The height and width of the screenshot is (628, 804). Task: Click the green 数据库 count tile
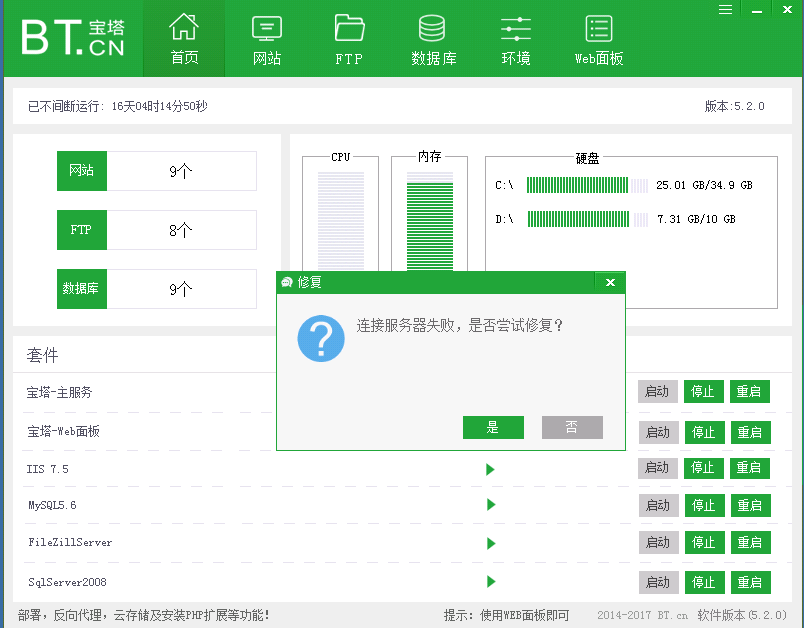[82, 289]
